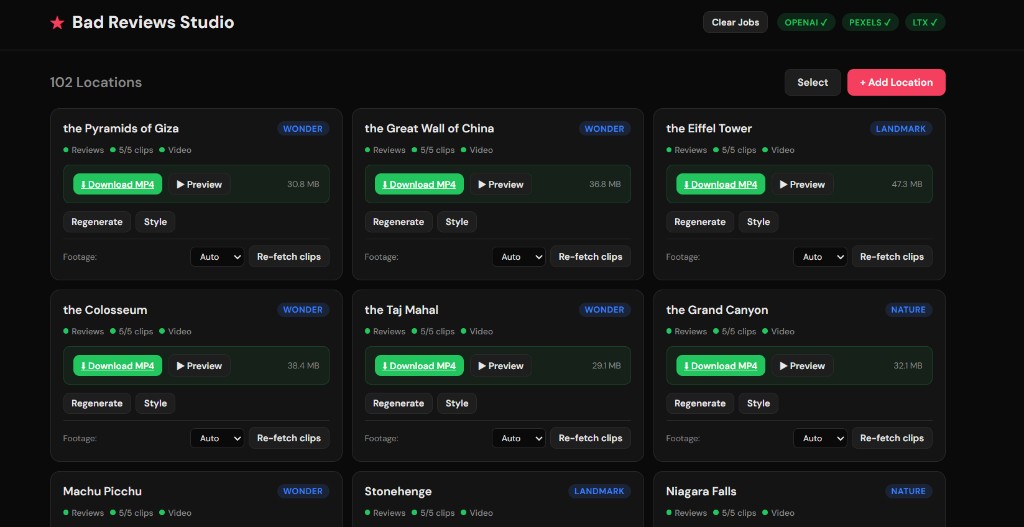Download MP4 for the Colosseum
The width and height of the screenshot is (1024, 527).
click(118, 366)
